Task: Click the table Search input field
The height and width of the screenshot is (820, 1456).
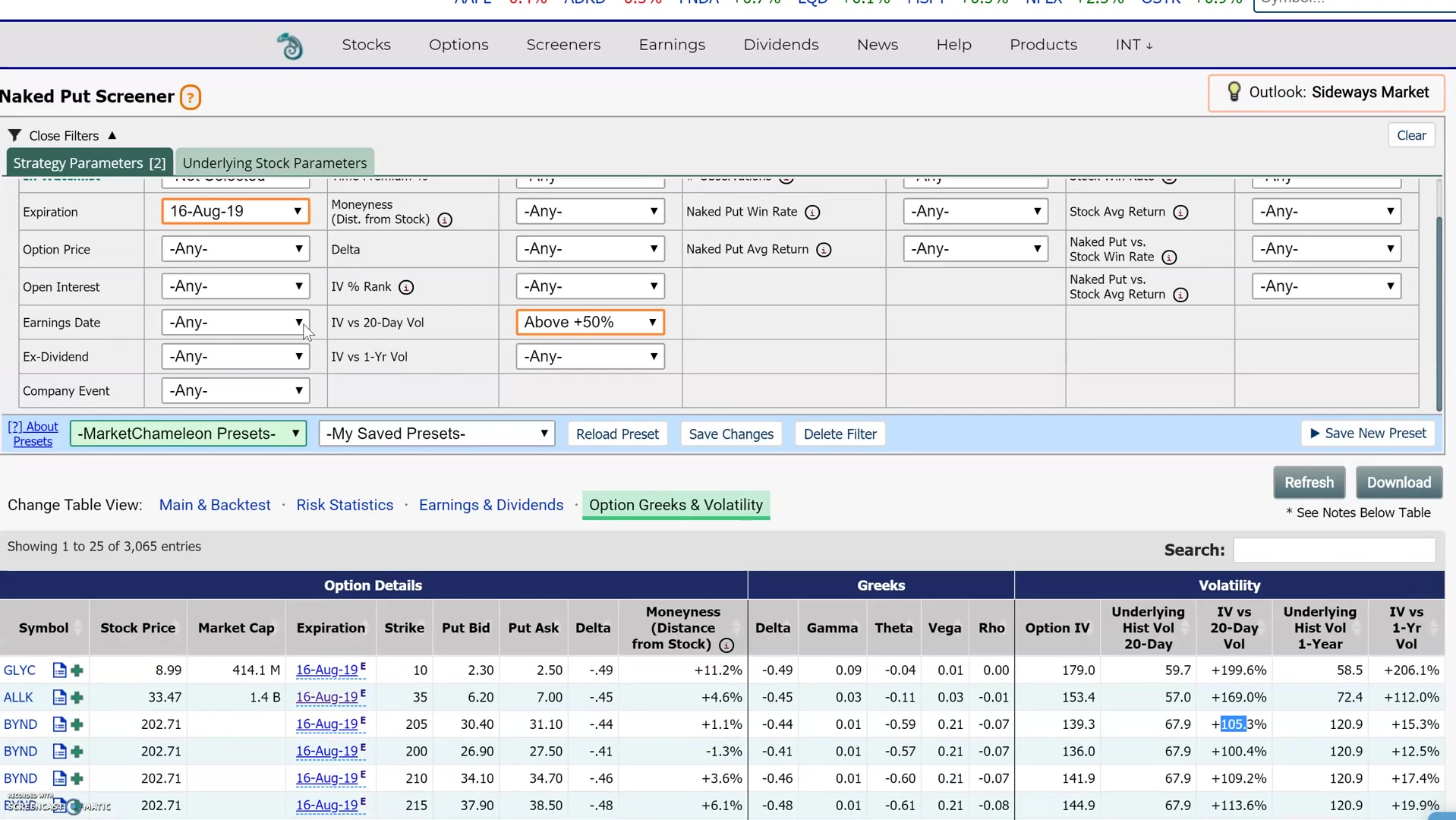Action: (1334, 550)
